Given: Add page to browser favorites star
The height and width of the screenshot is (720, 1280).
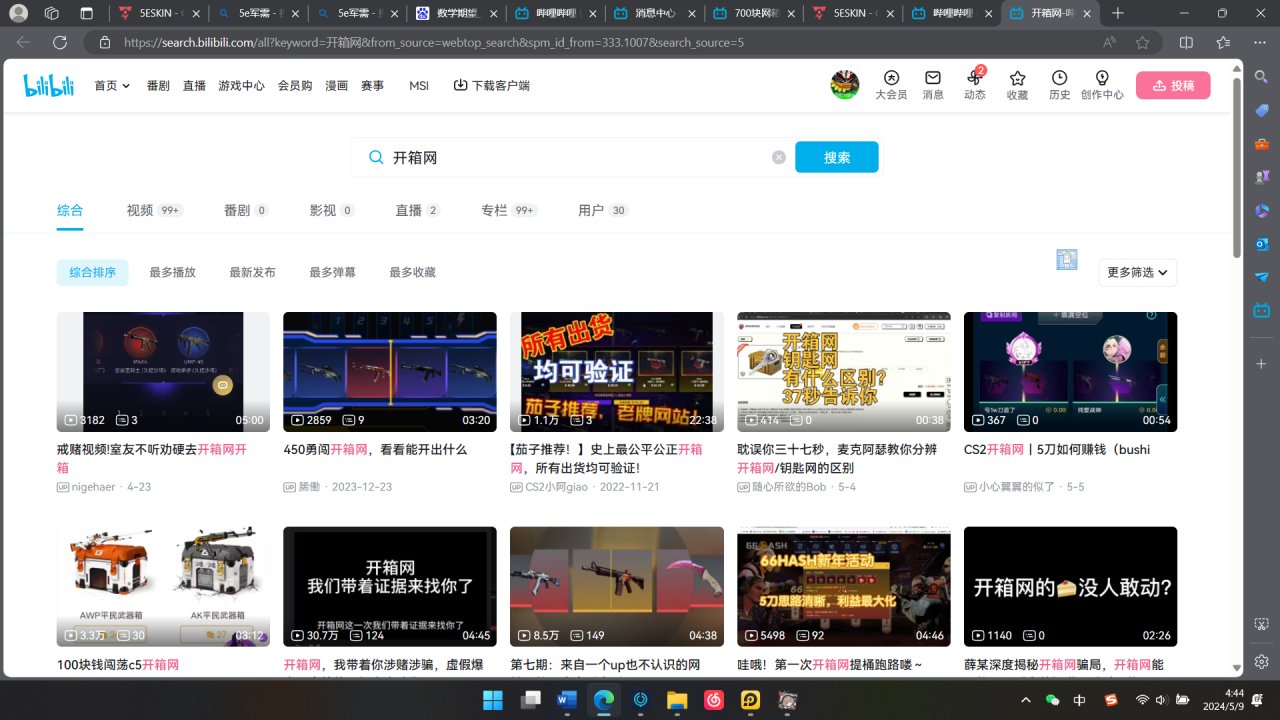Looking at the screenshot, I should (x=1142, y=43).
